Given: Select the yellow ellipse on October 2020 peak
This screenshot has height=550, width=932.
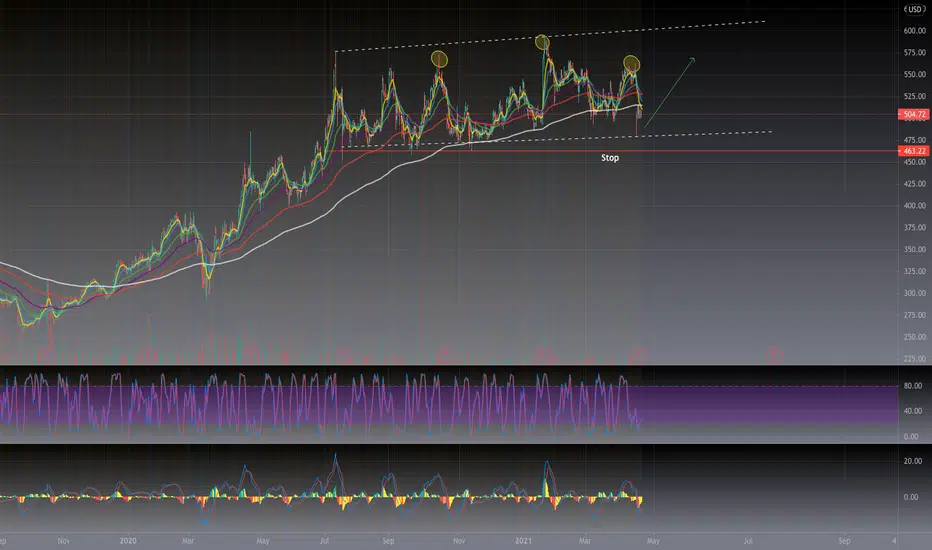Looking at the screenshot, I should 439,59.
